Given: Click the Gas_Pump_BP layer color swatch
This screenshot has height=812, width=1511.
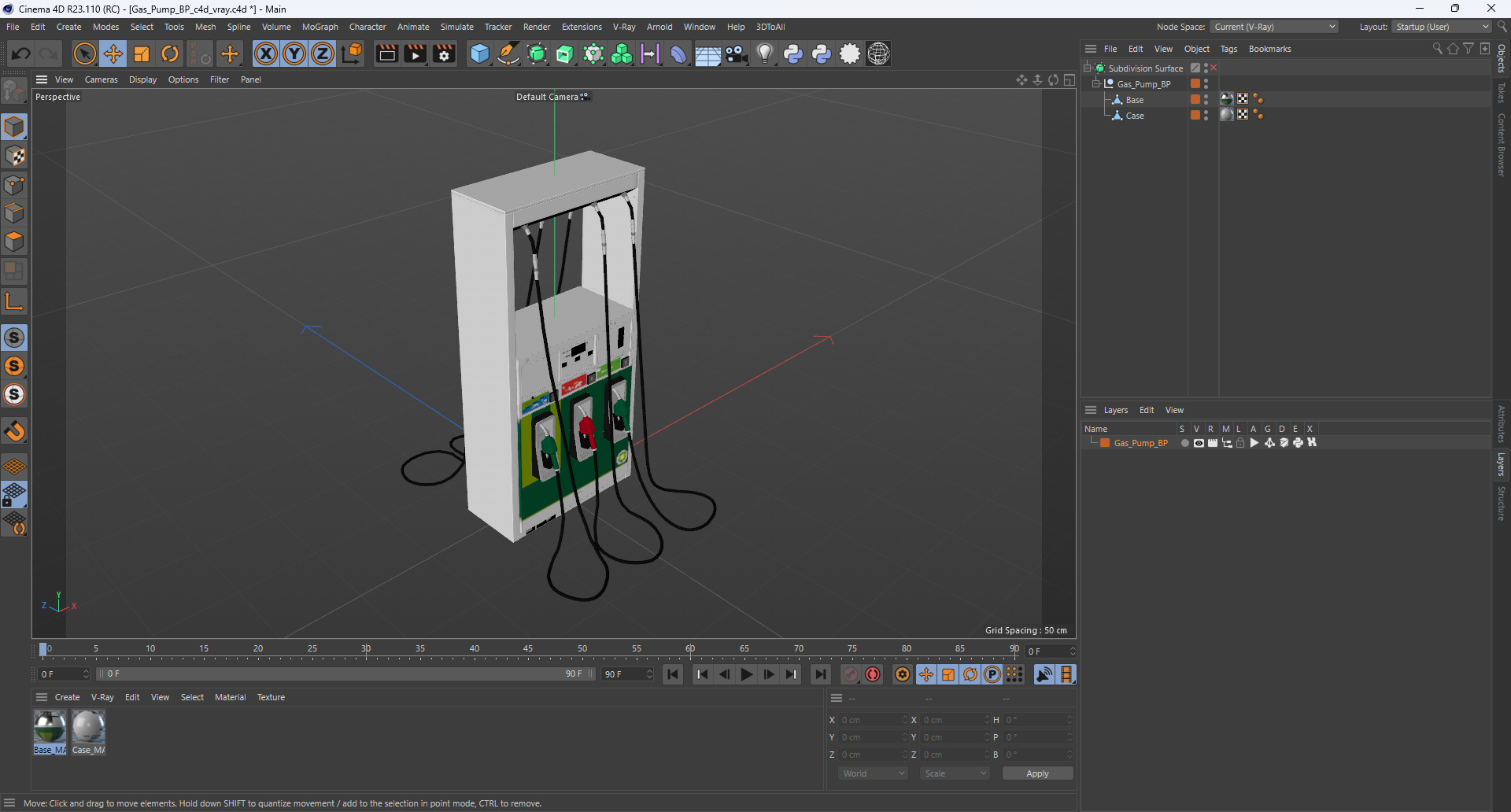Looking at the screenshot, I should pyautogui.click(x=1105, y=443).
